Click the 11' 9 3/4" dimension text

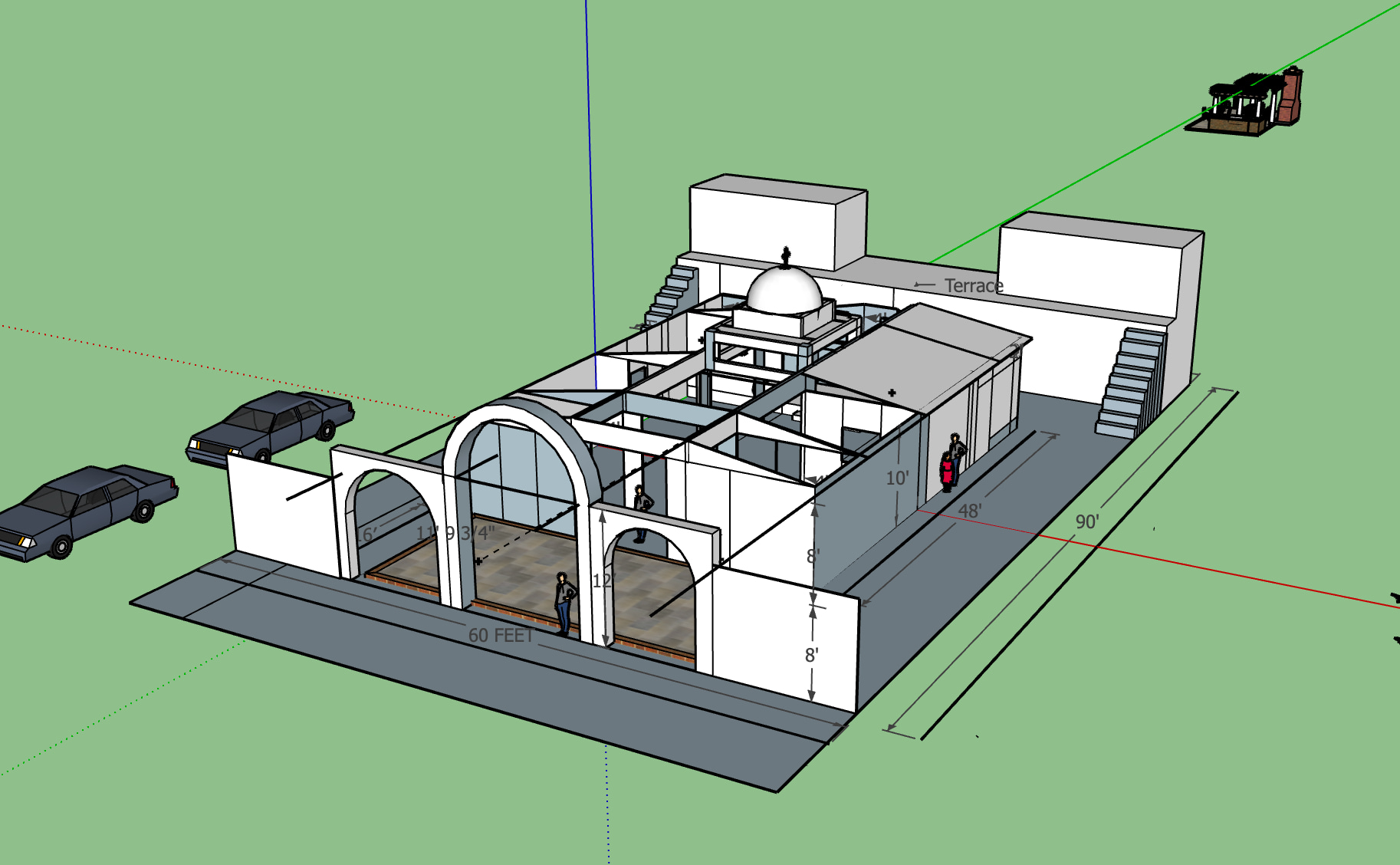coord(455,533)
